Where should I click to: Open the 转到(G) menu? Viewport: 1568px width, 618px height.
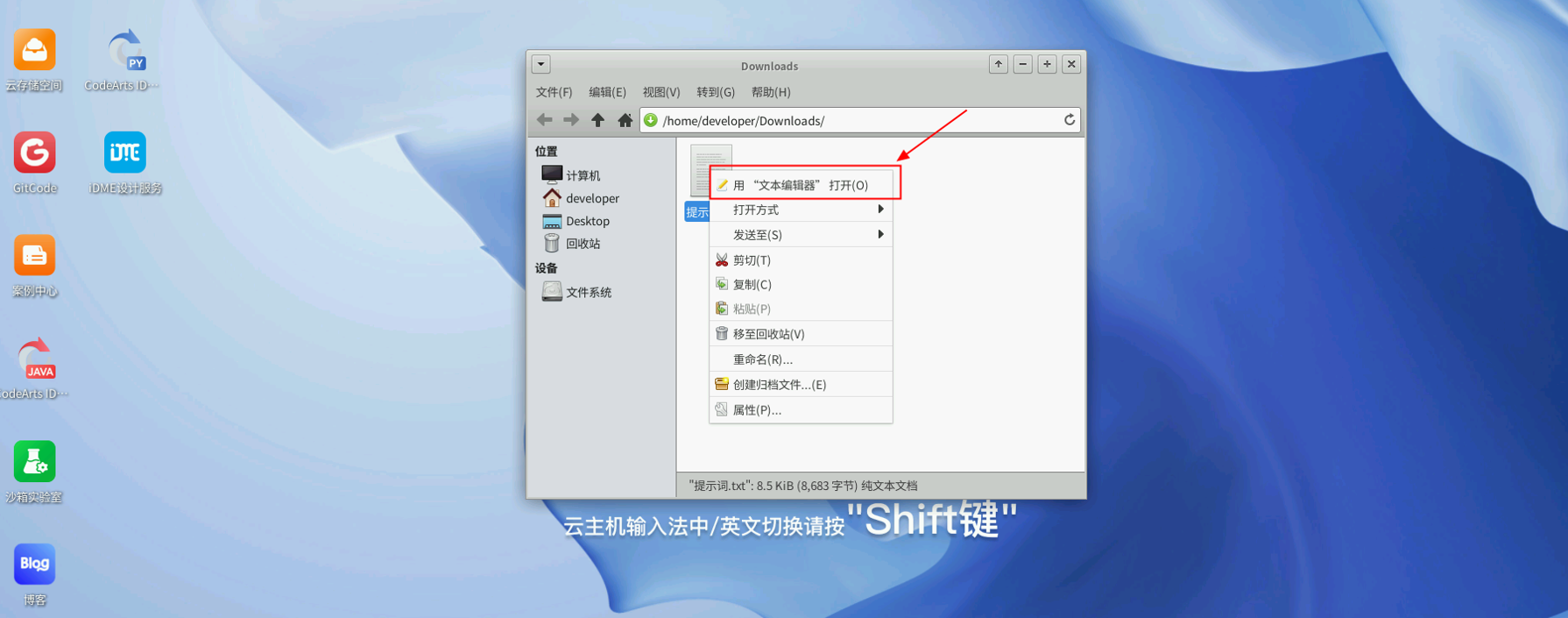716,92
